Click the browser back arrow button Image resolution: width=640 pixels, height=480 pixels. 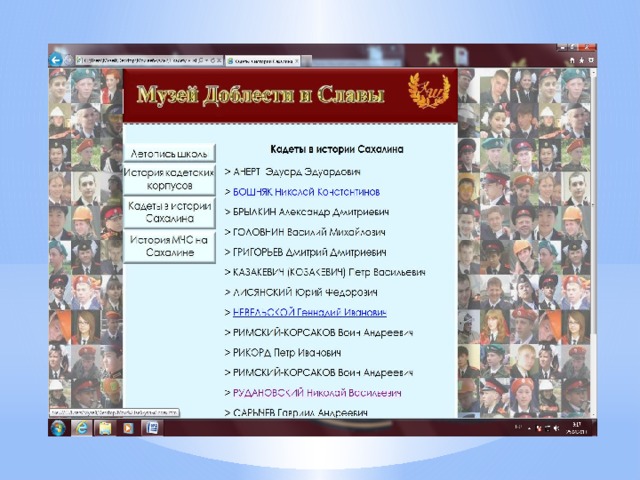(56, 60)
